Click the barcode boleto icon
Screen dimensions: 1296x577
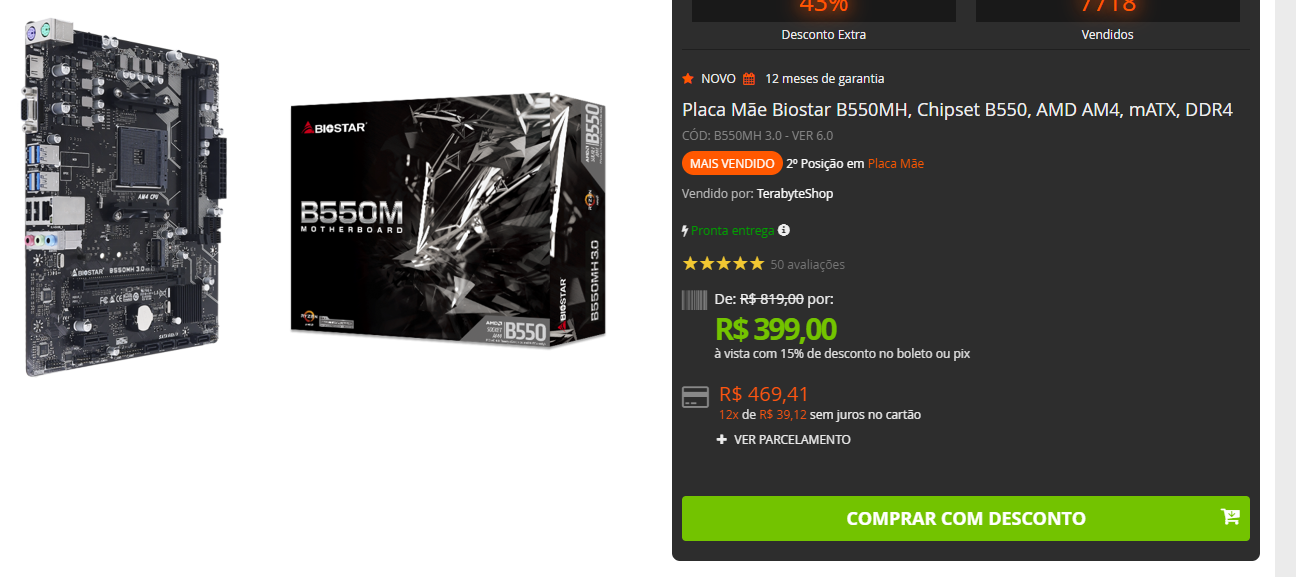click(694, 300)
